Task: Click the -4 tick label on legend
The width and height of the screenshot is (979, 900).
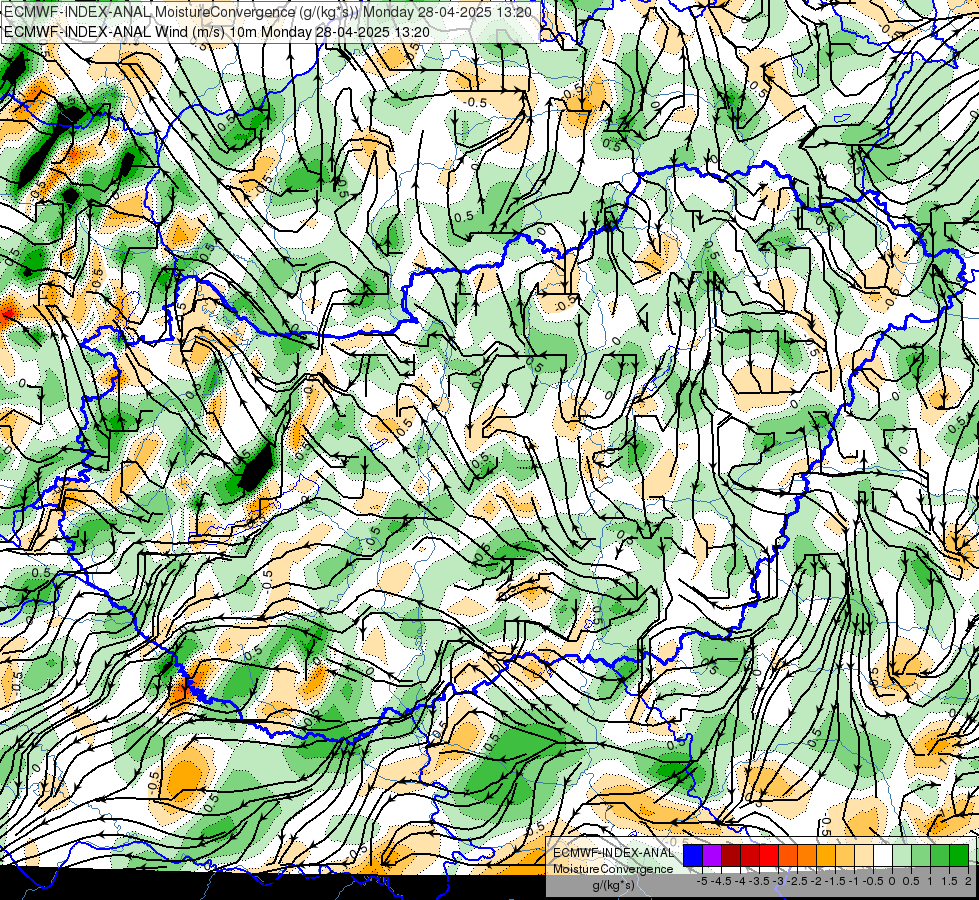Action: pos(740,881)
